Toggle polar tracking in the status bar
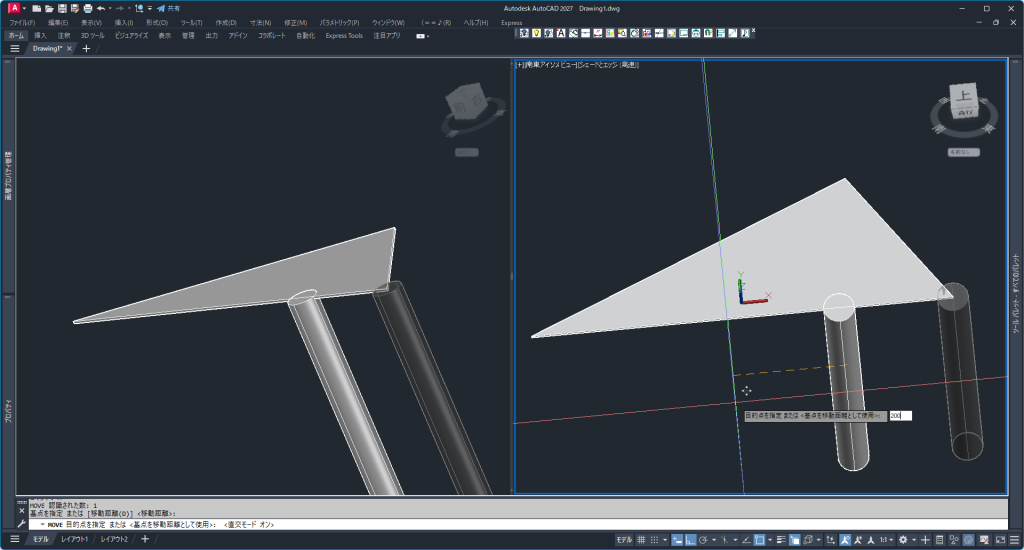The height and width of the screenshot is (550, 1024). [x=703, y=540]
